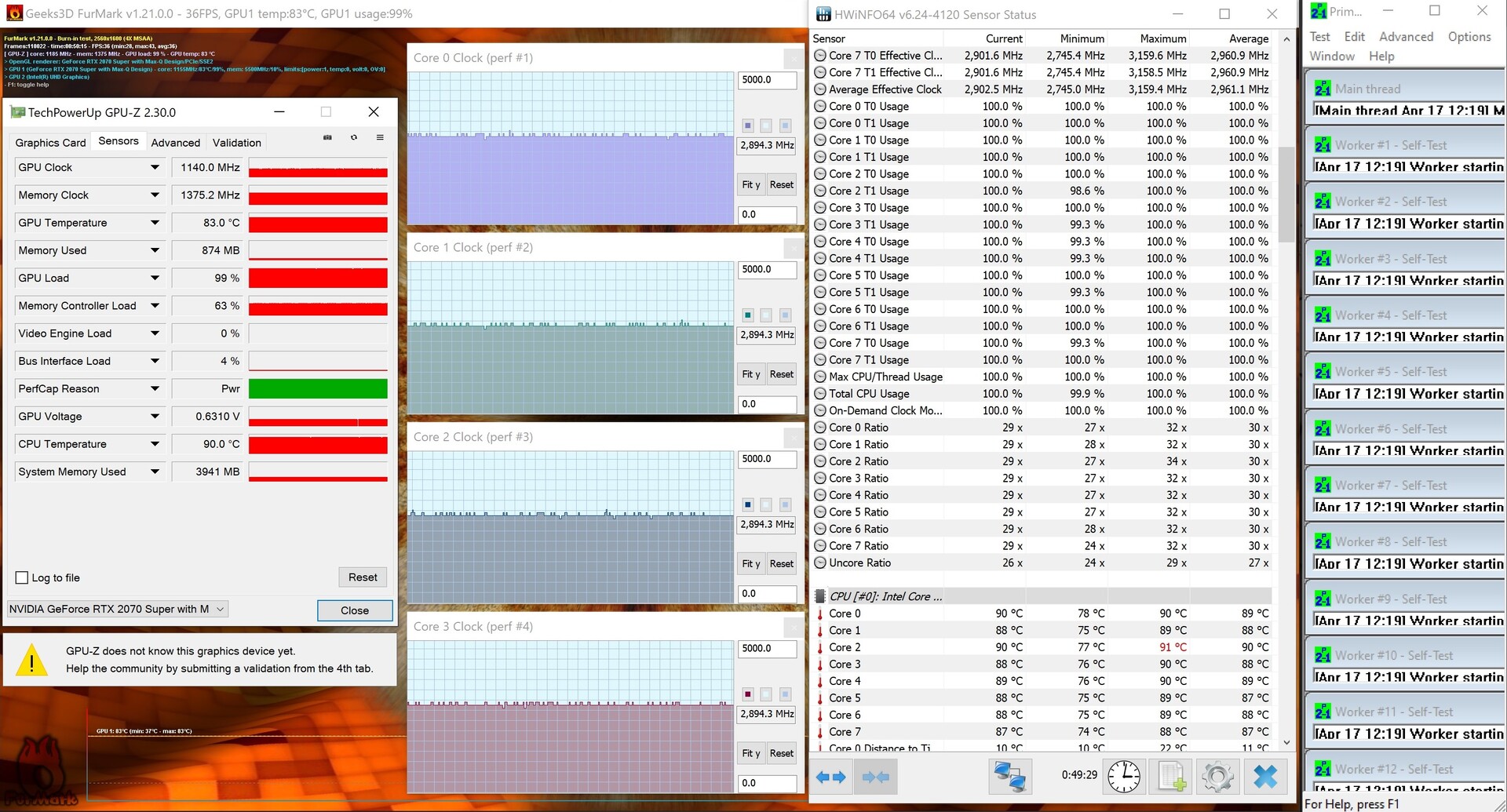Open the CPU Temperature sensor dropdown arrow
The height and width of the screenshot is (812, 1507).
click(155, 444)
